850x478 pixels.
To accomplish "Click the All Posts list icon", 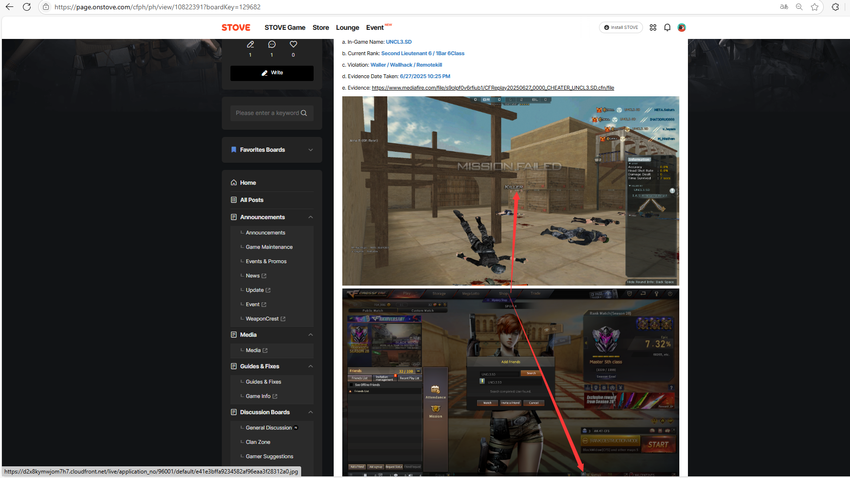I will tap(234, 200).
